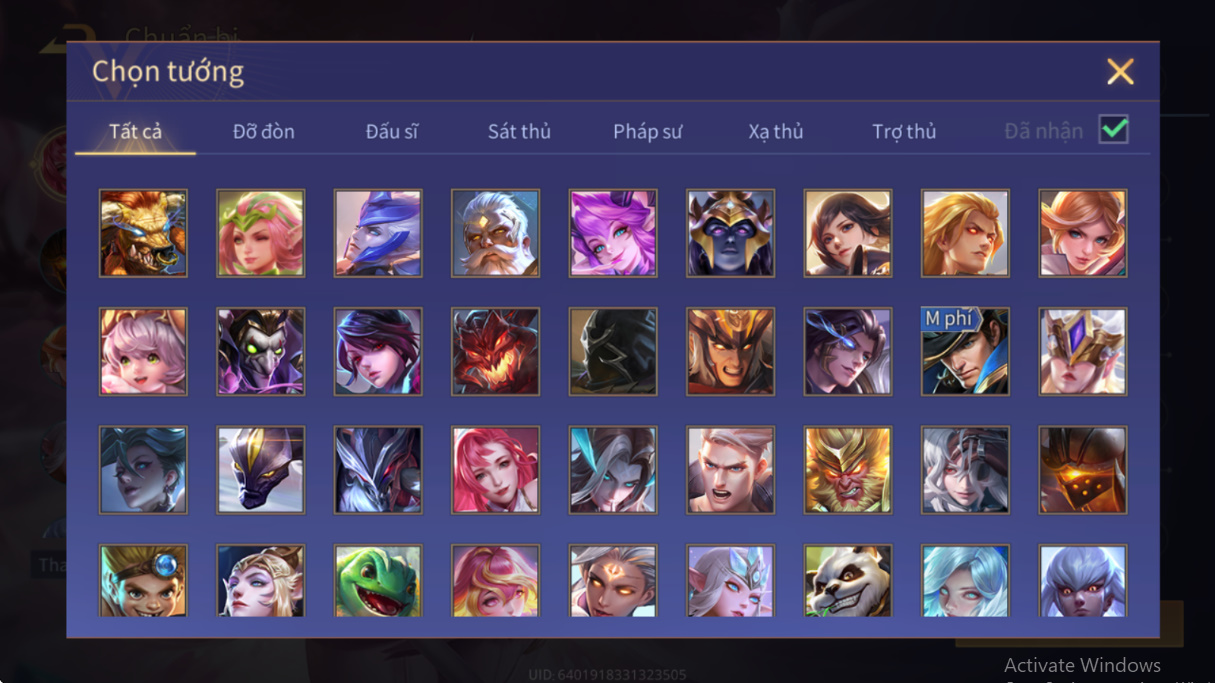Screen dimensions: 1215x683
Task: Select the golden lion beast hero portrait
Action: pos(143,233)
